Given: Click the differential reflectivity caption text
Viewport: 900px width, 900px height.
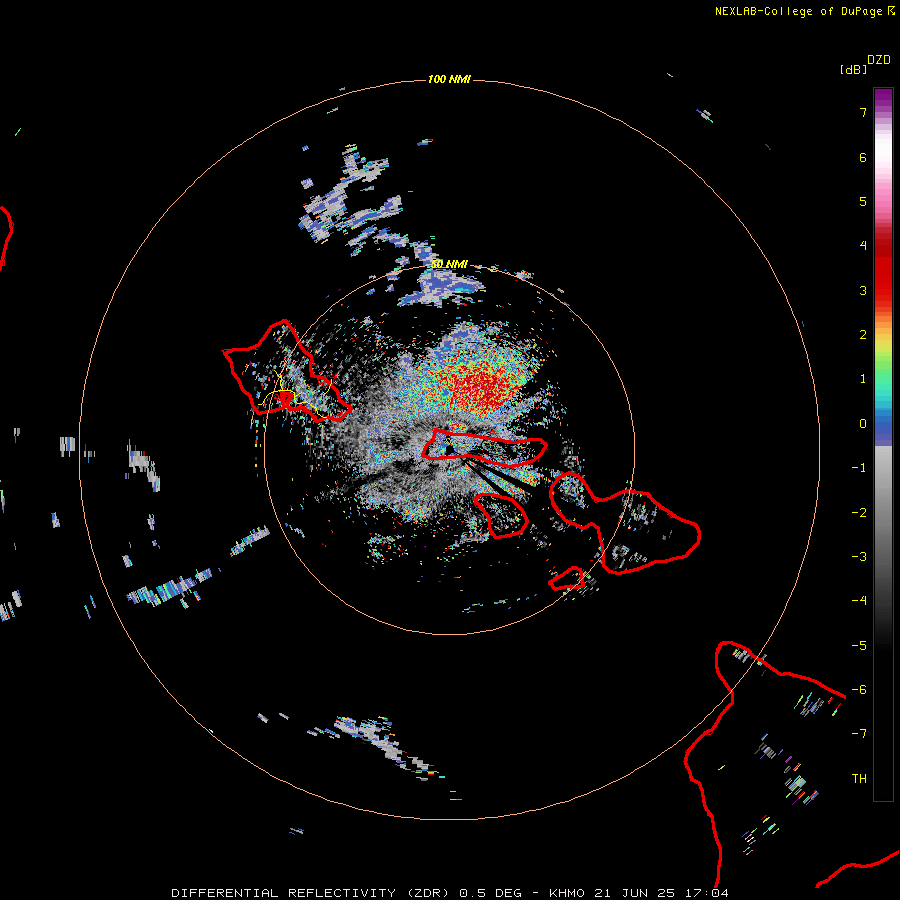Looking at the screenshot, I should (449, 893).
